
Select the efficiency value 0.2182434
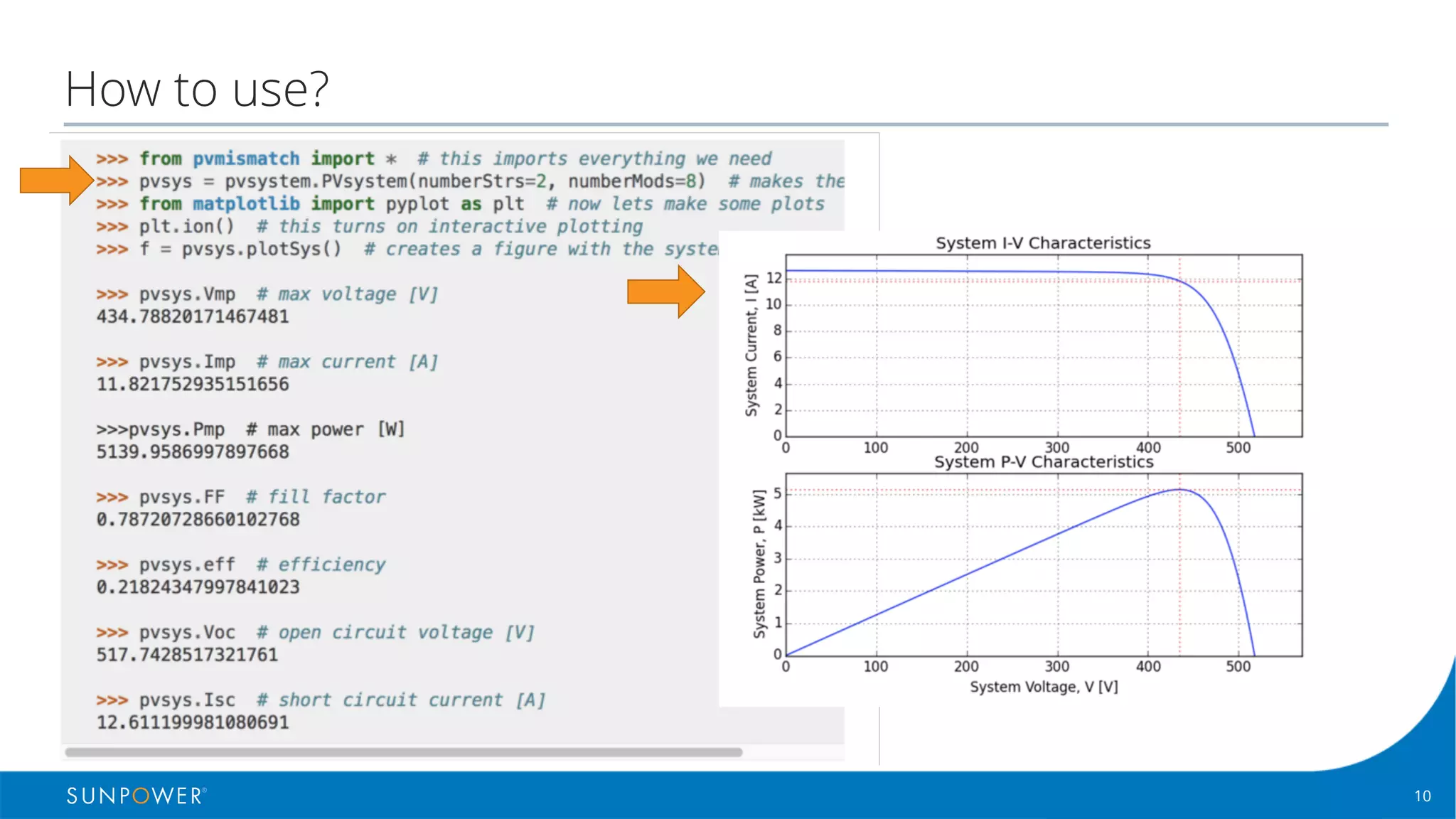pyautogui.click(x=198, y=587)
